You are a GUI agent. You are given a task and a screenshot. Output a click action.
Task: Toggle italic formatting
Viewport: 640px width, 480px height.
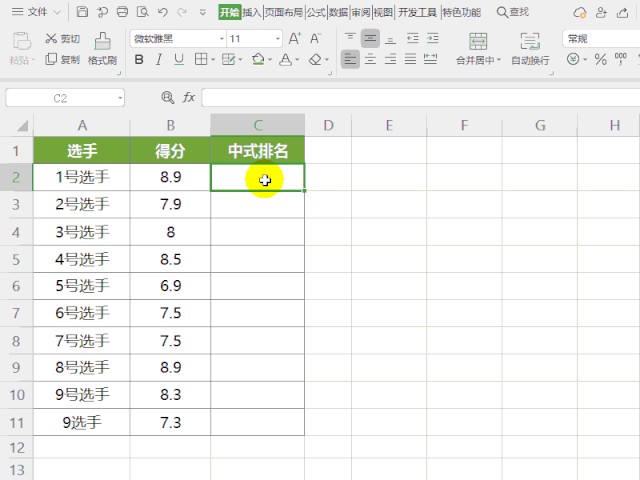pyautogui.click(x=159, y=60)
